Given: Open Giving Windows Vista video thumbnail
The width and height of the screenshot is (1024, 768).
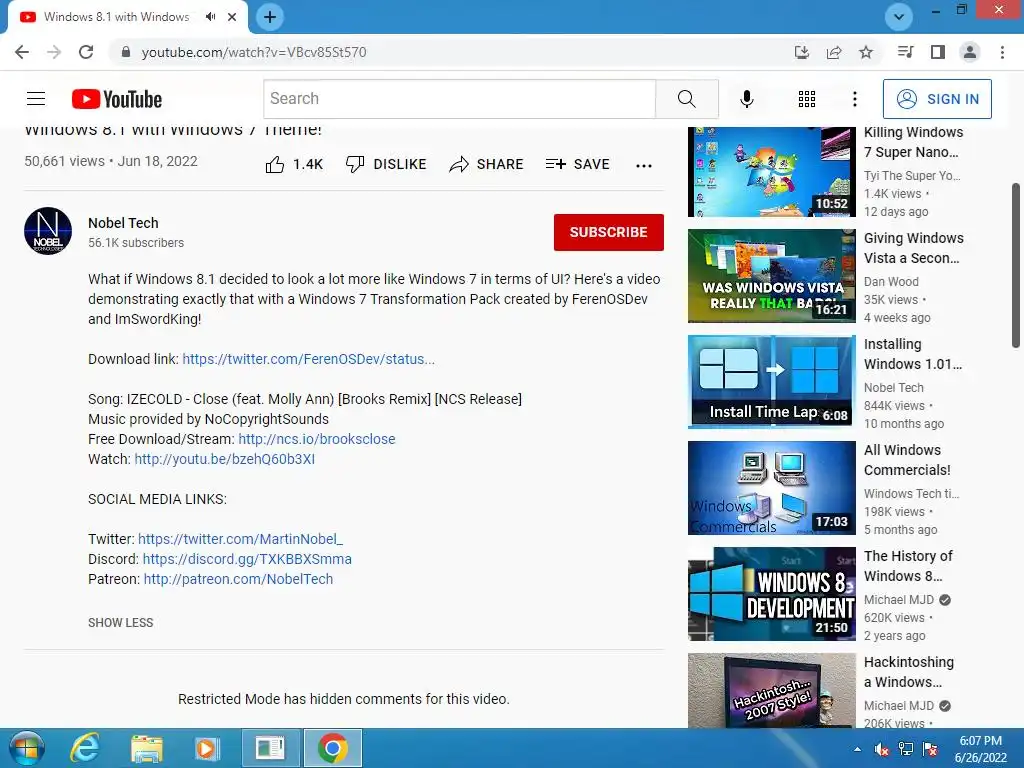Looking at the screenshot, I should coord(772,276).
